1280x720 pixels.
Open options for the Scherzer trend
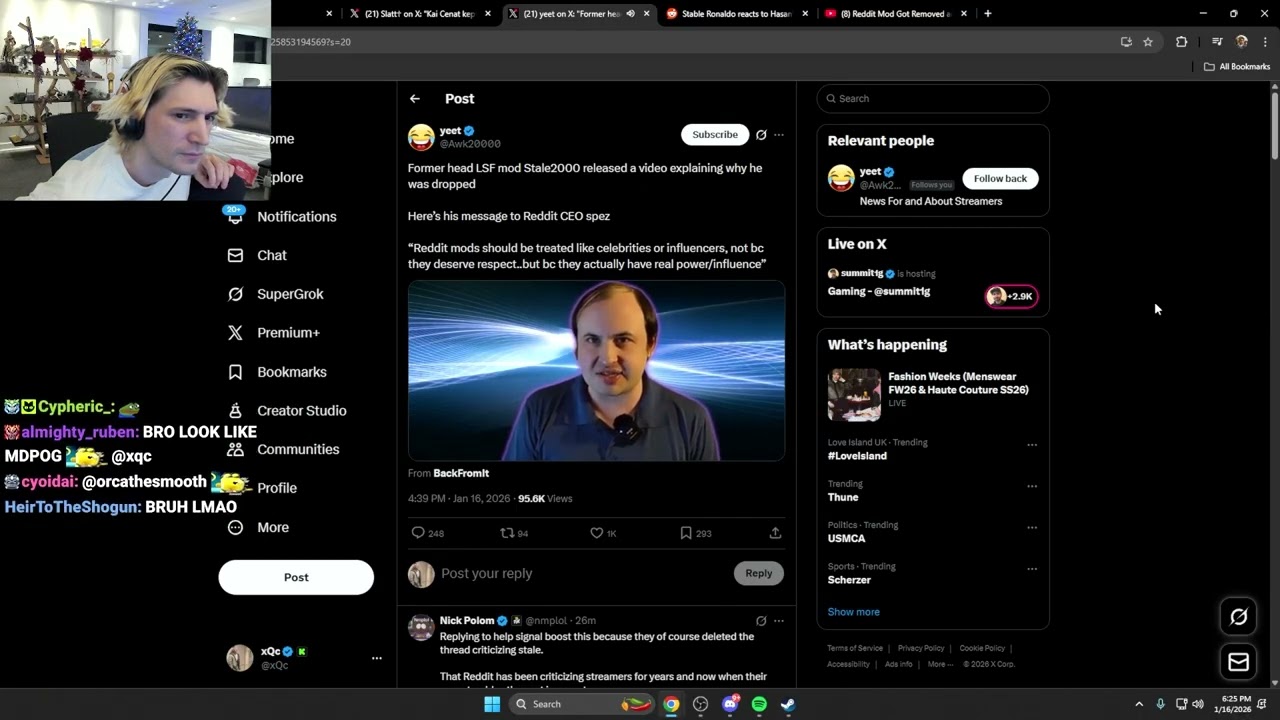point(1032,569)
